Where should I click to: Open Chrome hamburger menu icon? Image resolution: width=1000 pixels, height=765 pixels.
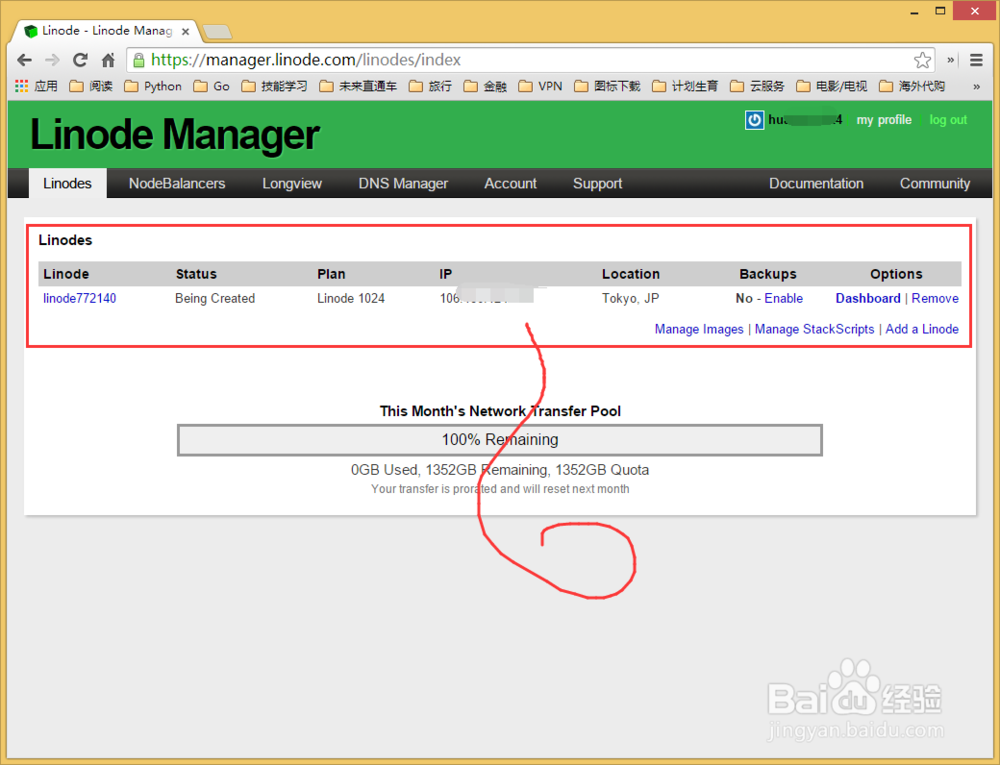coord(976,60)
